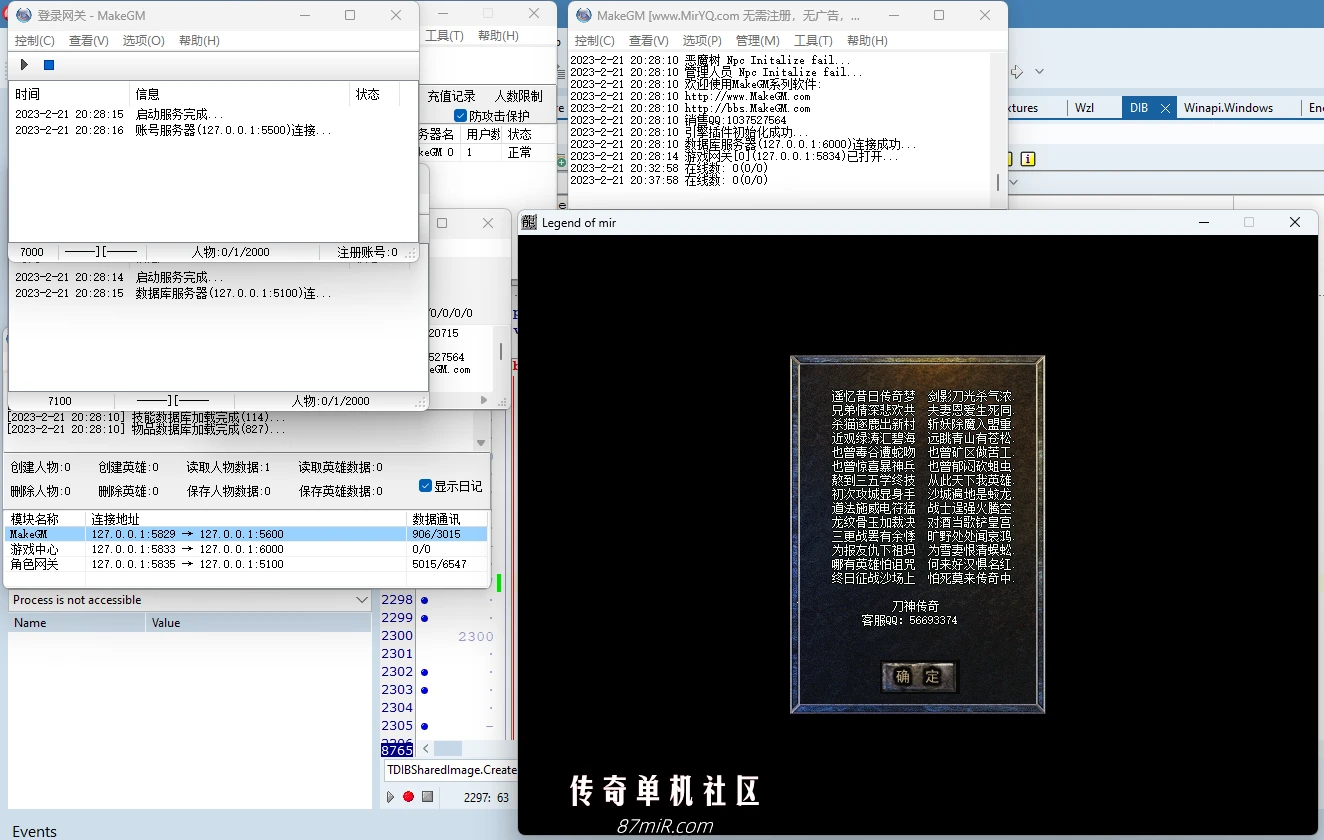The width and height of the screenshot is (1324, 840).
Task: Switch to Winapi.Windows editor tab
Action: [x=1228, y=108]
